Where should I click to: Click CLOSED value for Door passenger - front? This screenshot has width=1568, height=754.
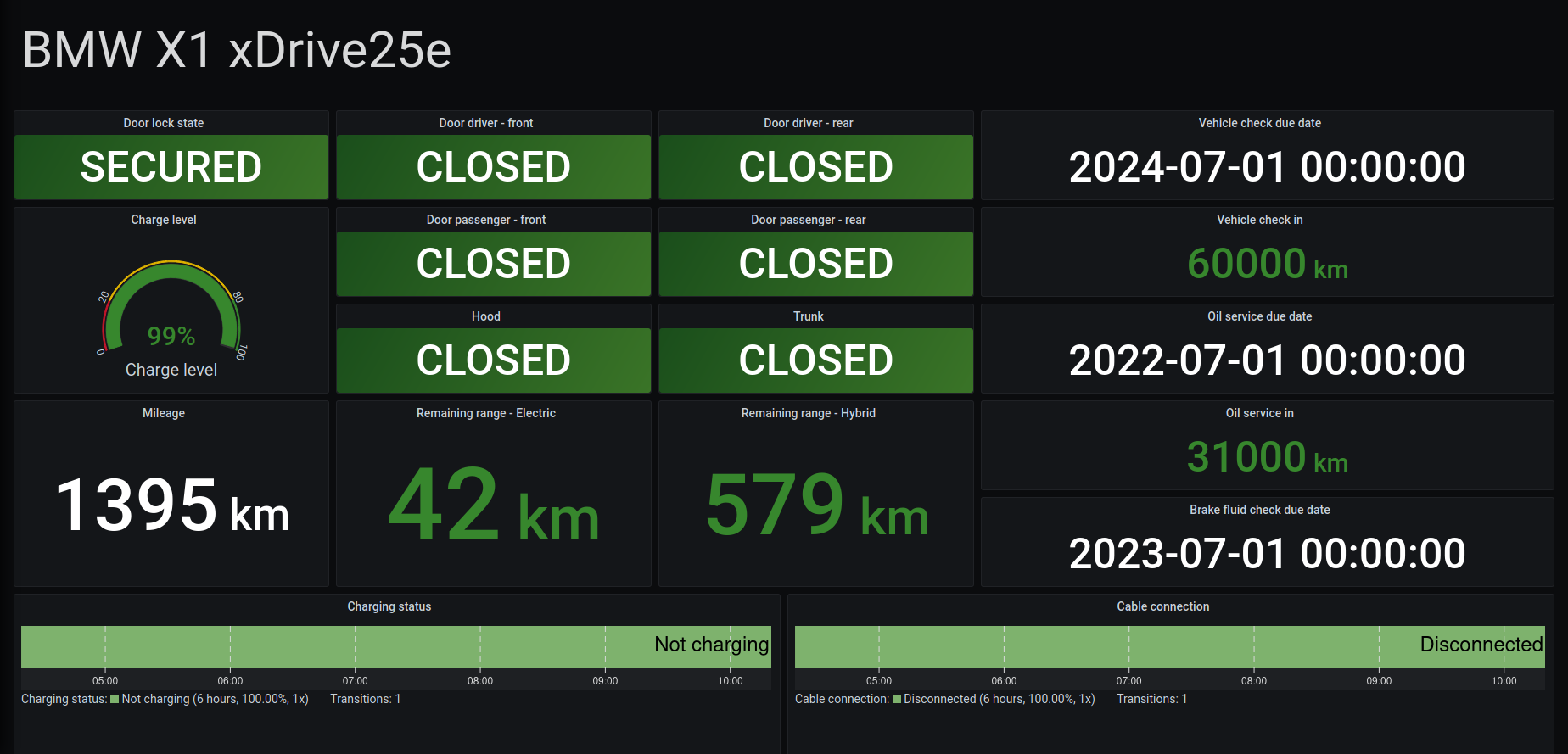point(494,264)
